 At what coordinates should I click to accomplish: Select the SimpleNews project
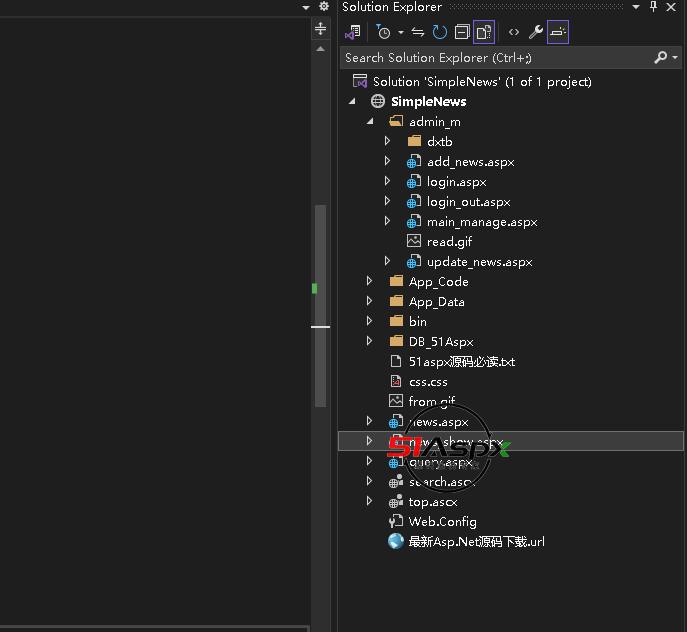click(428, 102)
